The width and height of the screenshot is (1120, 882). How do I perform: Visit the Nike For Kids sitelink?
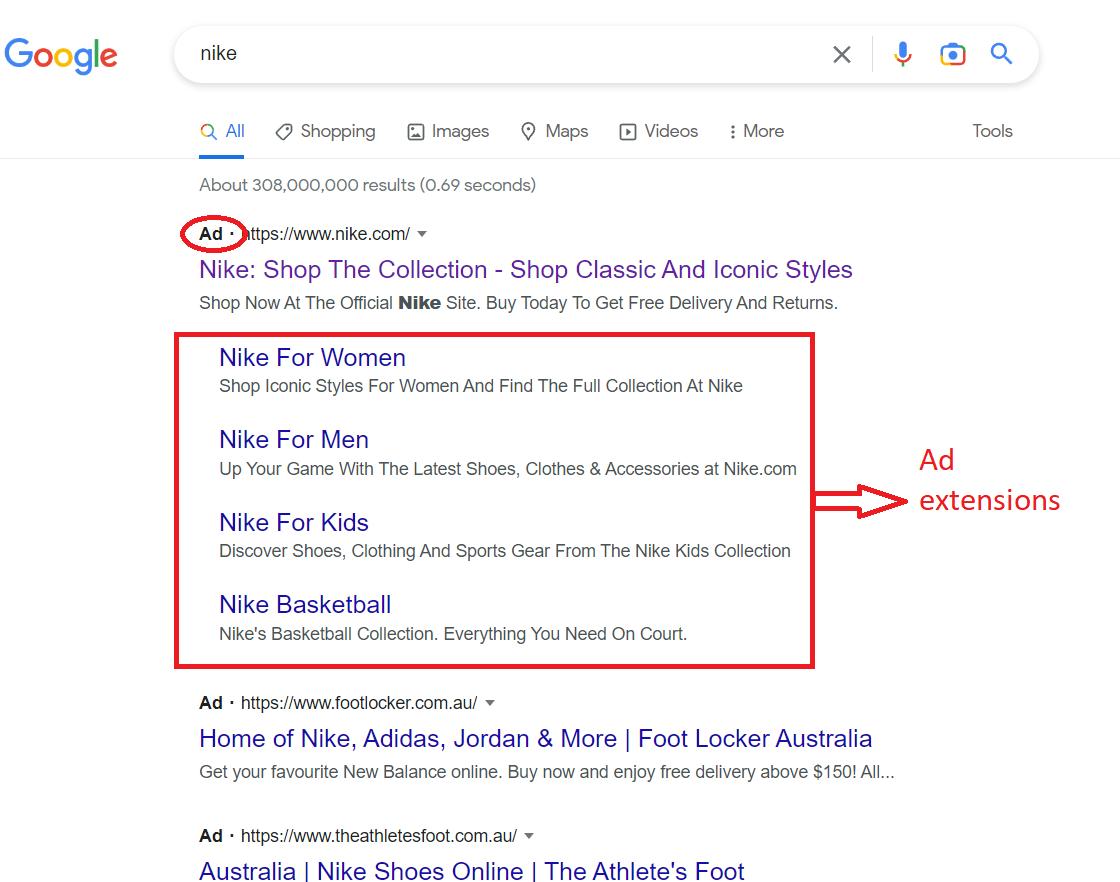[x=294, y=523]
